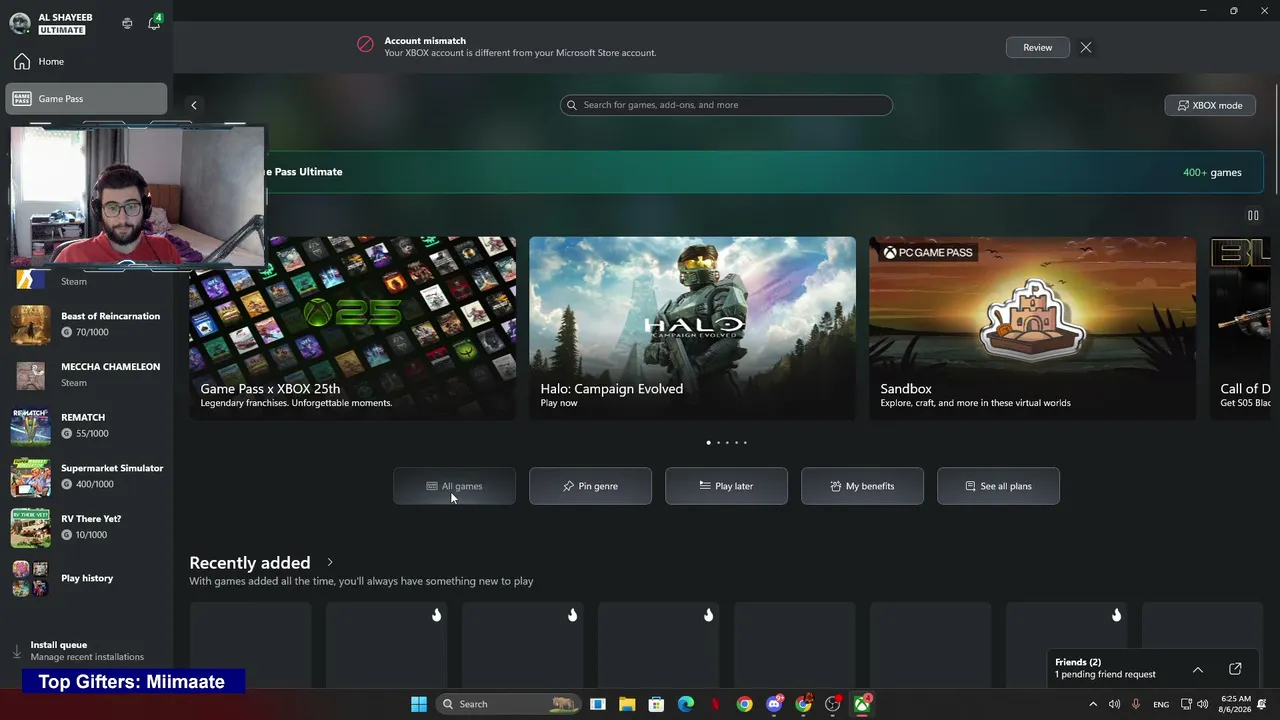This screenshot has width=1280, height=720.
Task: Open Microsoft Store from the taskbar
Action: pyautogui.click(x=656, y=704)
